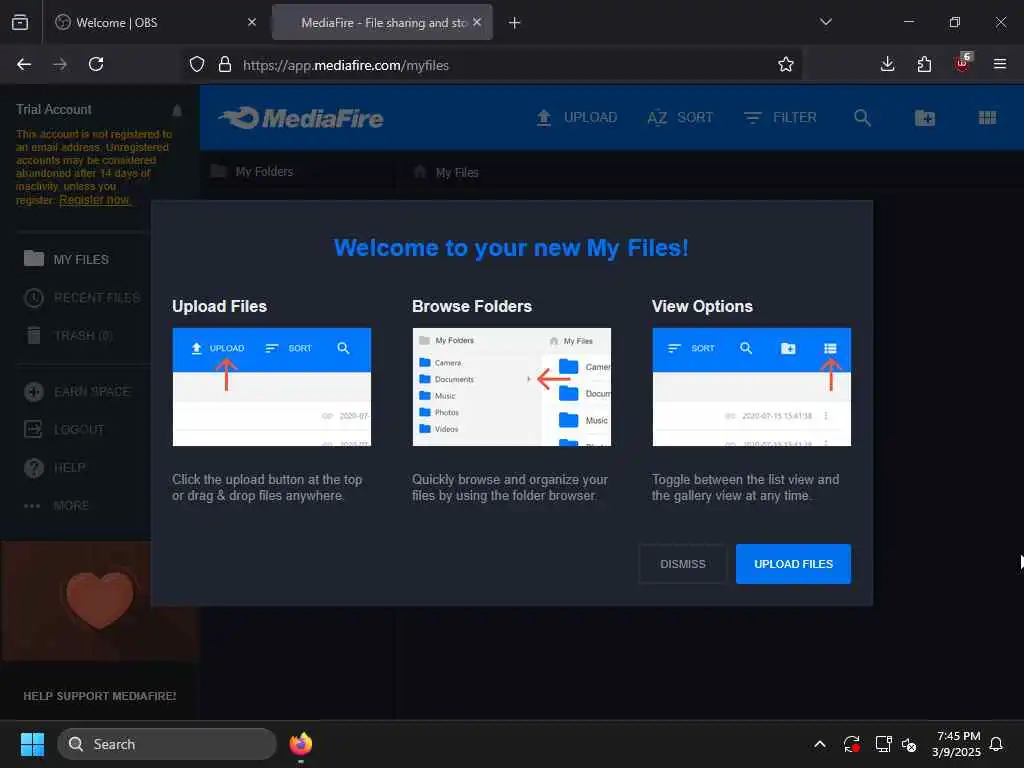Click the sync update tray icon
This screenshot has width=1024, height=768.
pyautogui.click(x=852, y=744)
